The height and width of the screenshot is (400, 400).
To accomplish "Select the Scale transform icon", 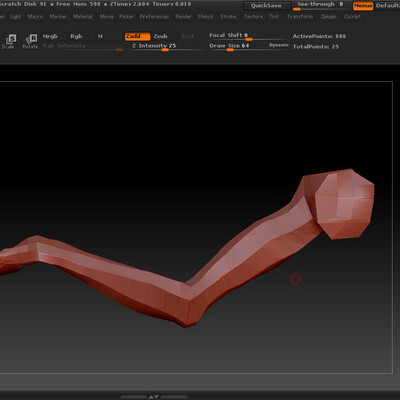I will click(9, 41).
